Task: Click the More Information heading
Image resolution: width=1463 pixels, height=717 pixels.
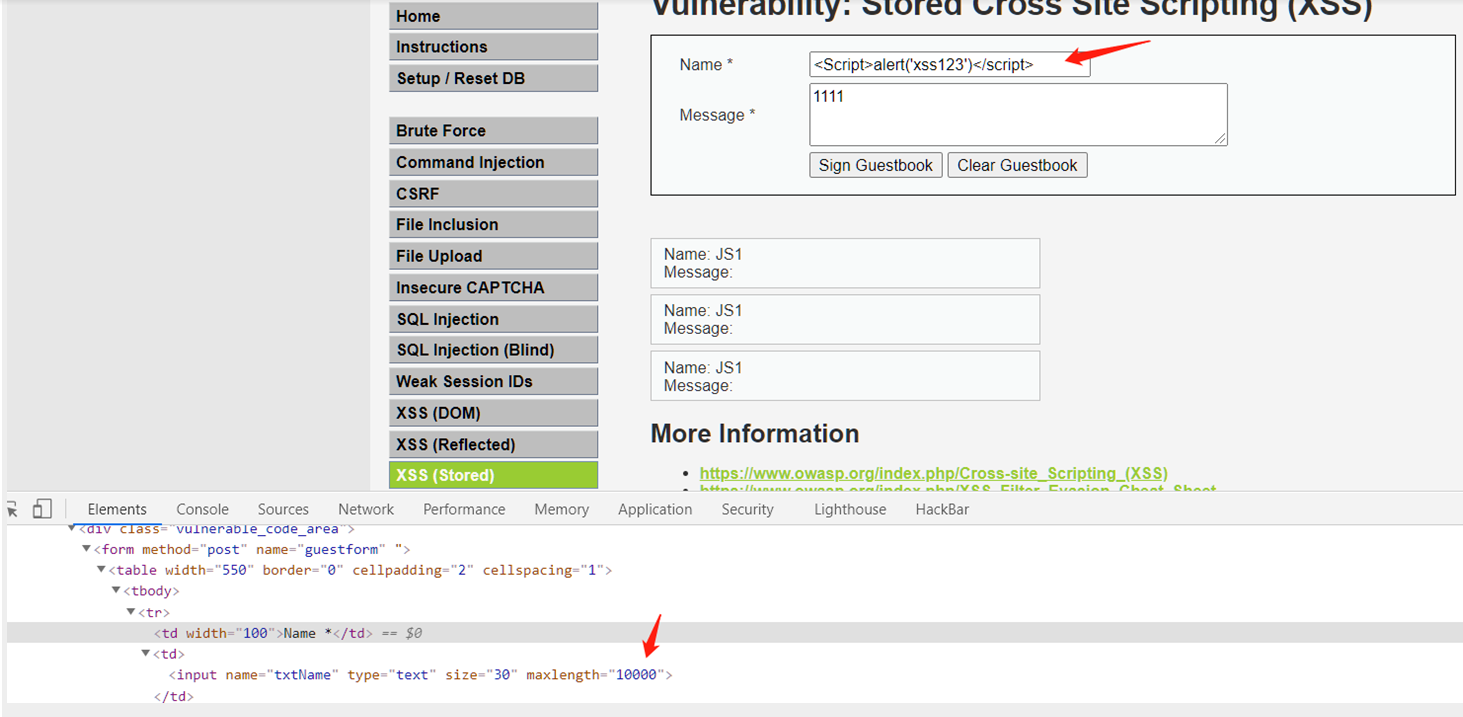Action: [755, 434]
